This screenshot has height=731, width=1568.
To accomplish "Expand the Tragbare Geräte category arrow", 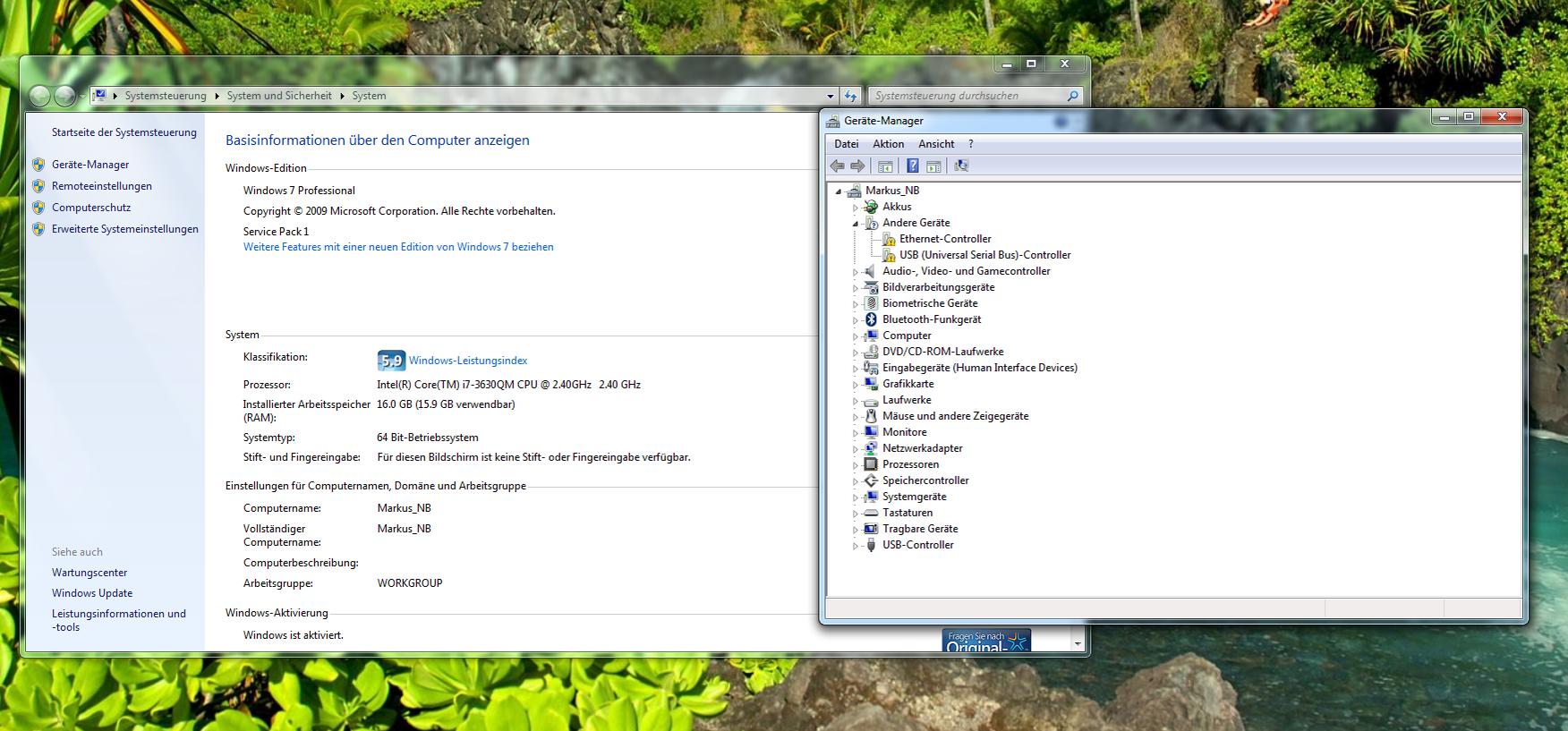I will (x=856, y=530).
